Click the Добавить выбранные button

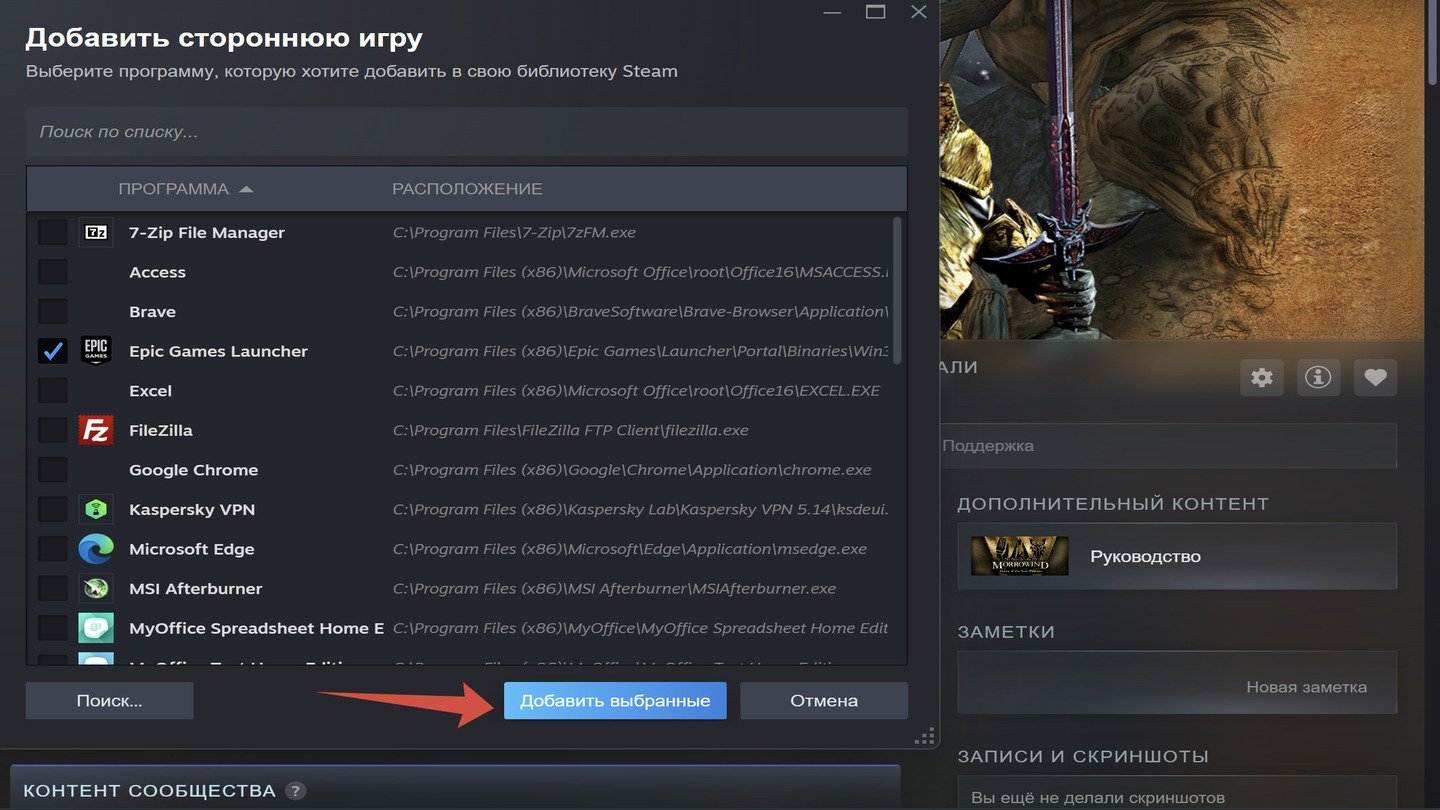(615, 701)
